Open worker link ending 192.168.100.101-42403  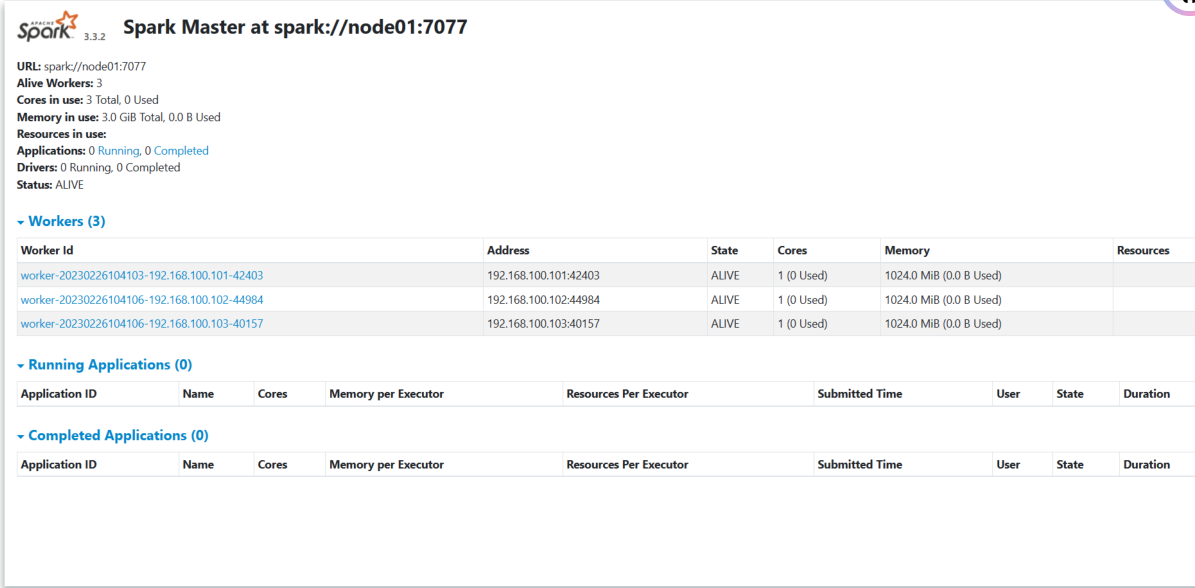[142, 275]
